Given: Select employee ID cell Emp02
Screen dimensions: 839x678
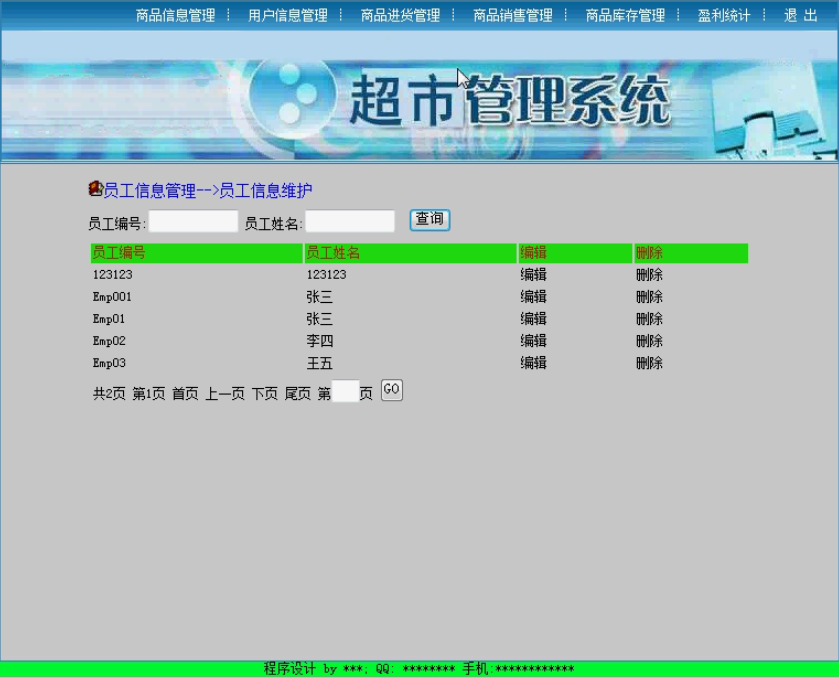Looking at the screenshot, I should pyautogui.click(x=109, y=341).
